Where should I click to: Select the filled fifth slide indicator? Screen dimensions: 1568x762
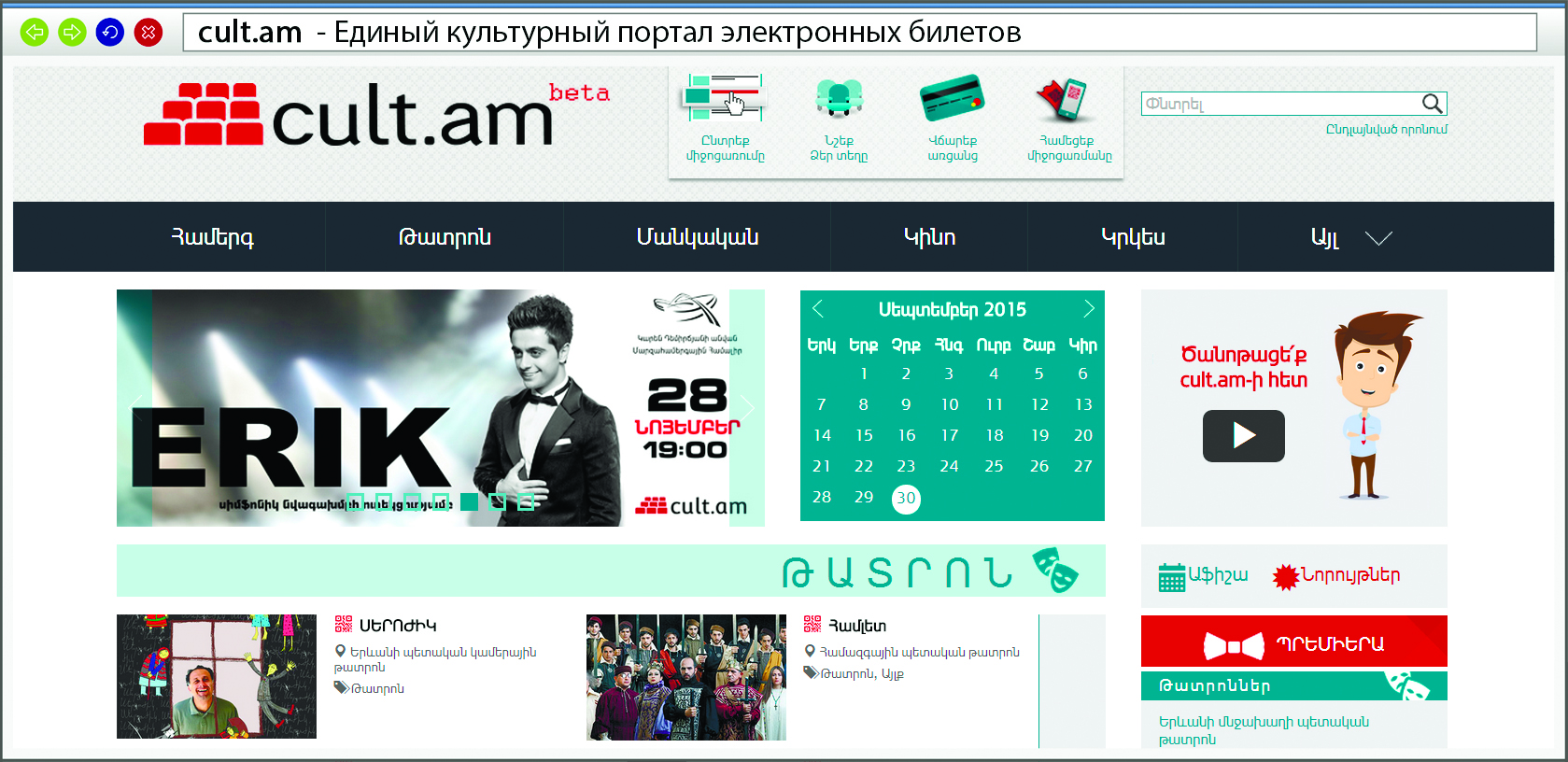(x=470, y=501)
